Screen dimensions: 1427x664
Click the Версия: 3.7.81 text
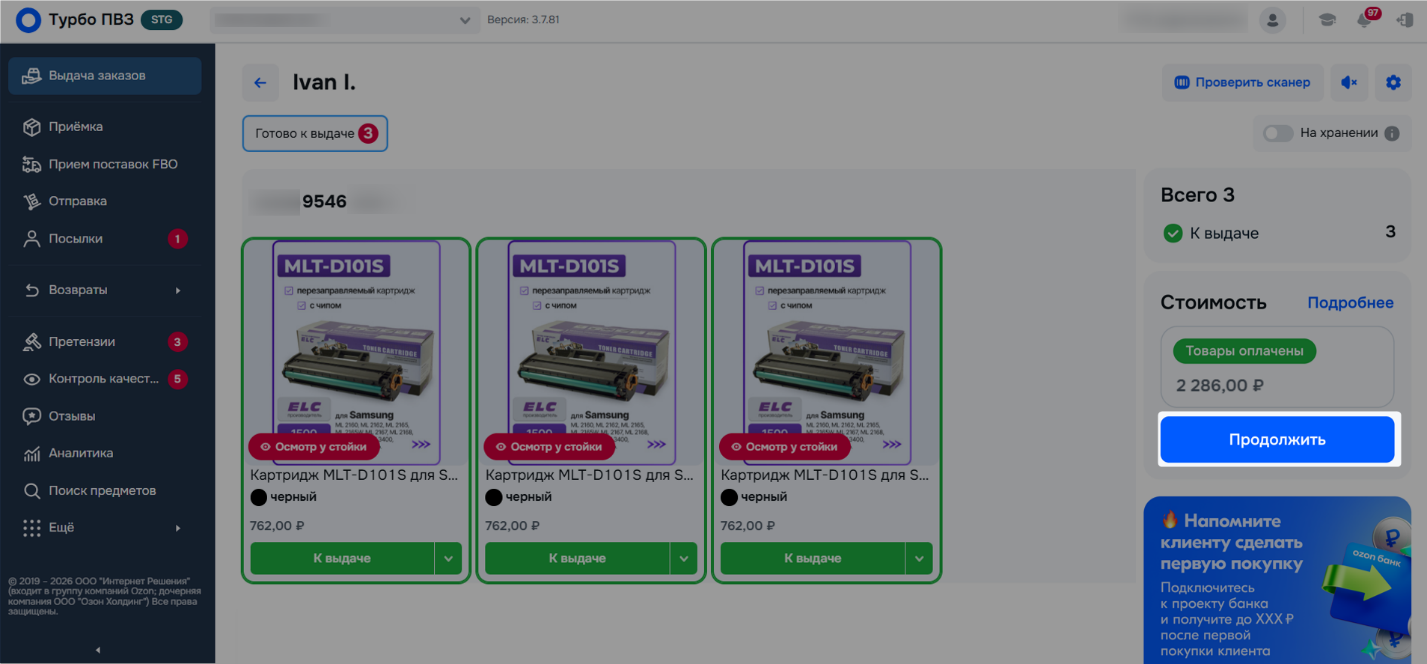point(523,20)
